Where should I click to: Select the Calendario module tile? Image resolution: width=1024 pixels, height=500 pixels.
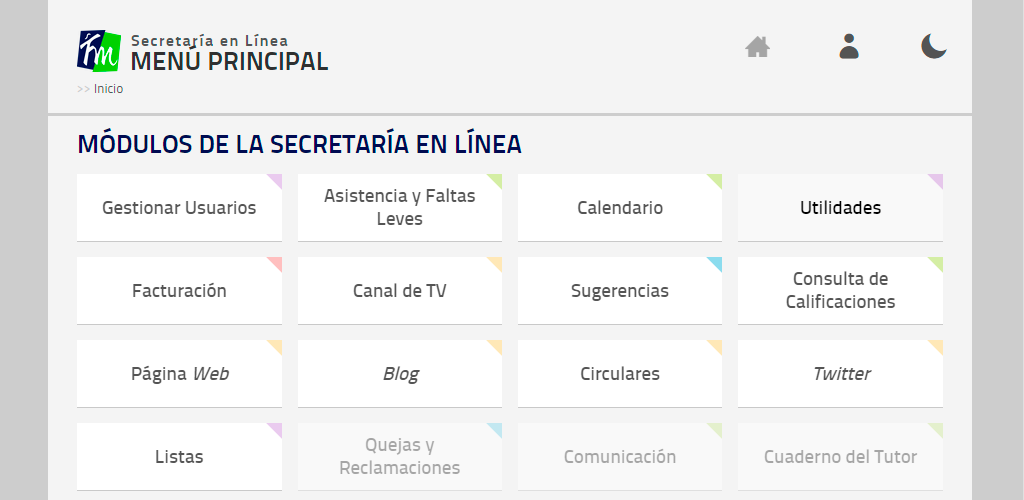pos(619,208)
